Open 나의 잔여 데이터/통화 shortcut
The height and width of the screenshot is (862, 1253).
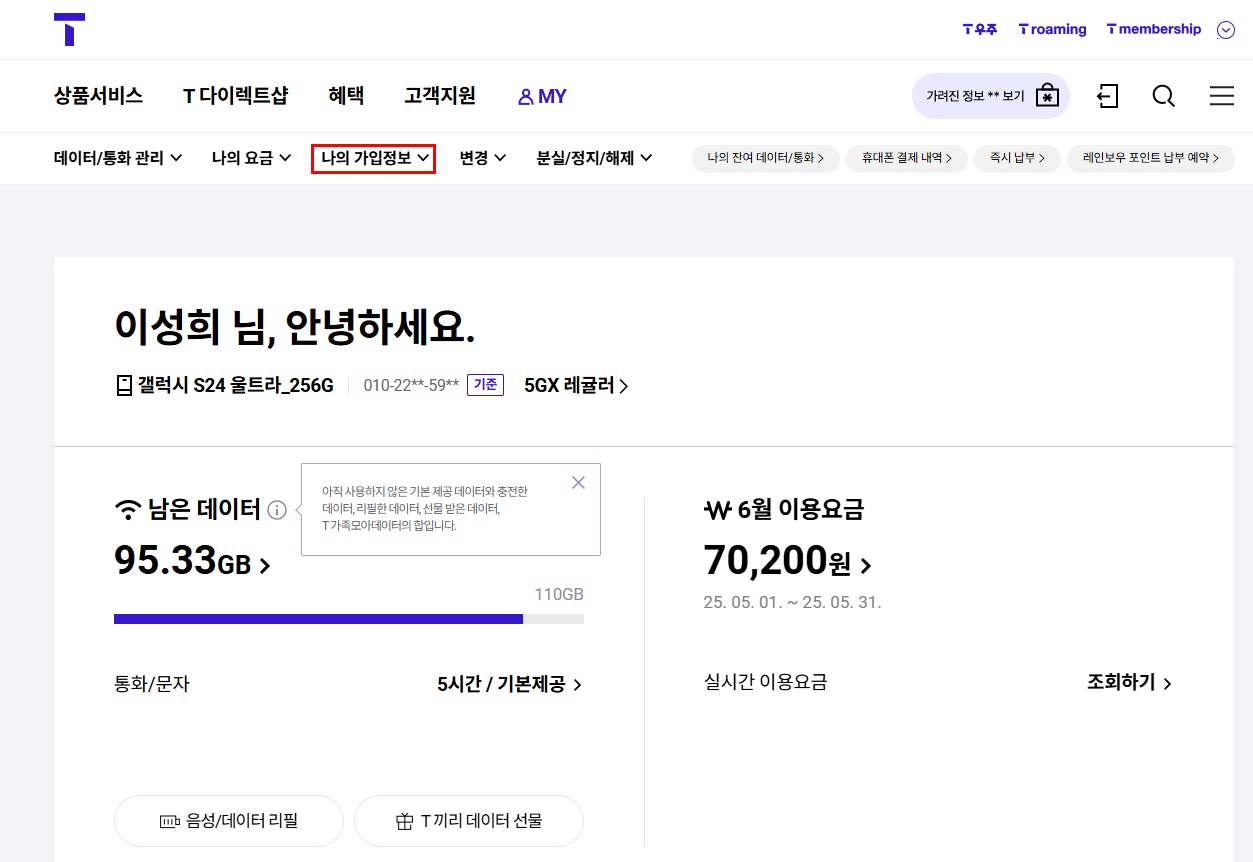coord(766,158)
